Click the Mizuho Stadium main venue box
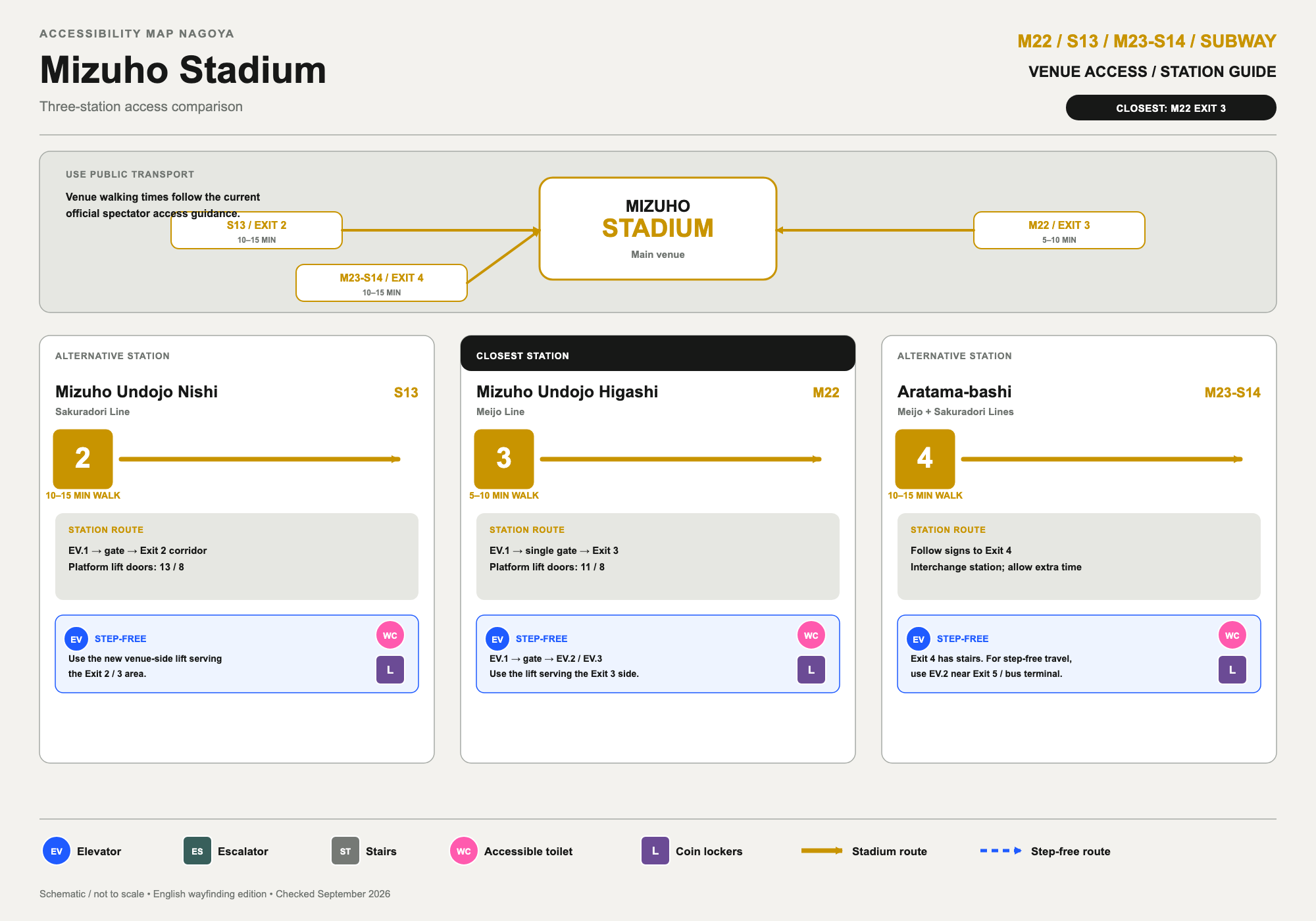 pos(658,229)
